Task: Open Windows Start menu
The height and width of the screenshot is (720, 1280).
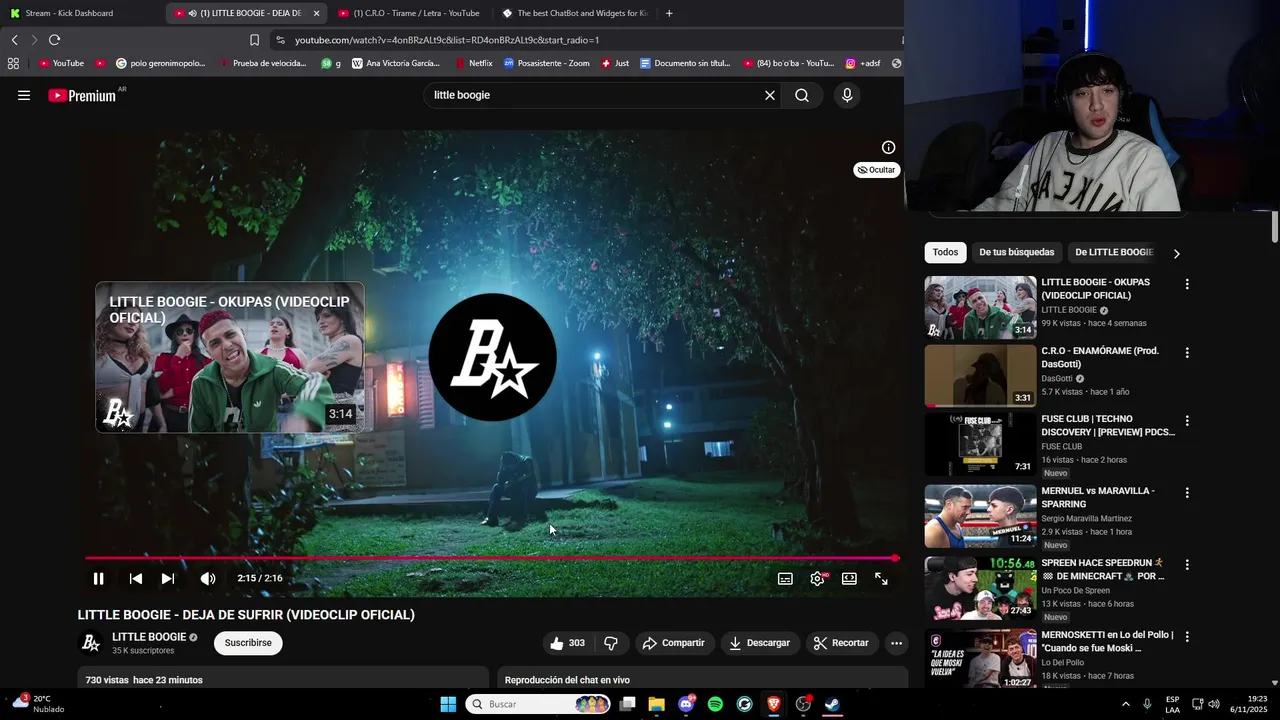Action: [448, 704]
